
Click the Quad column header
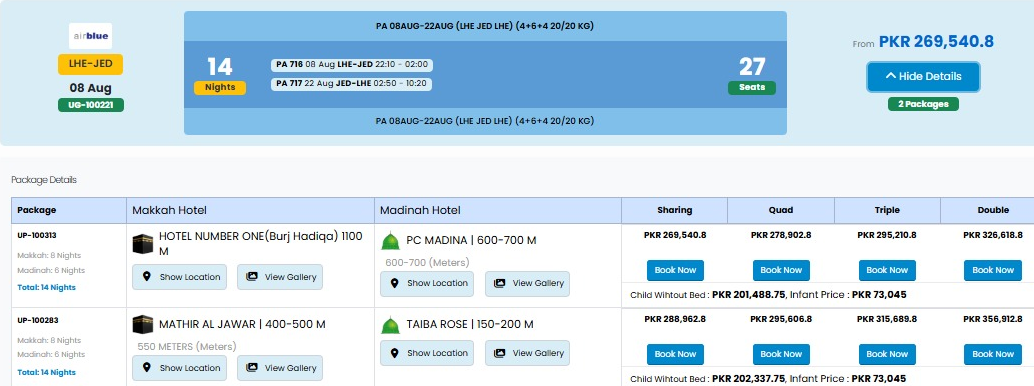pos(781,210)
